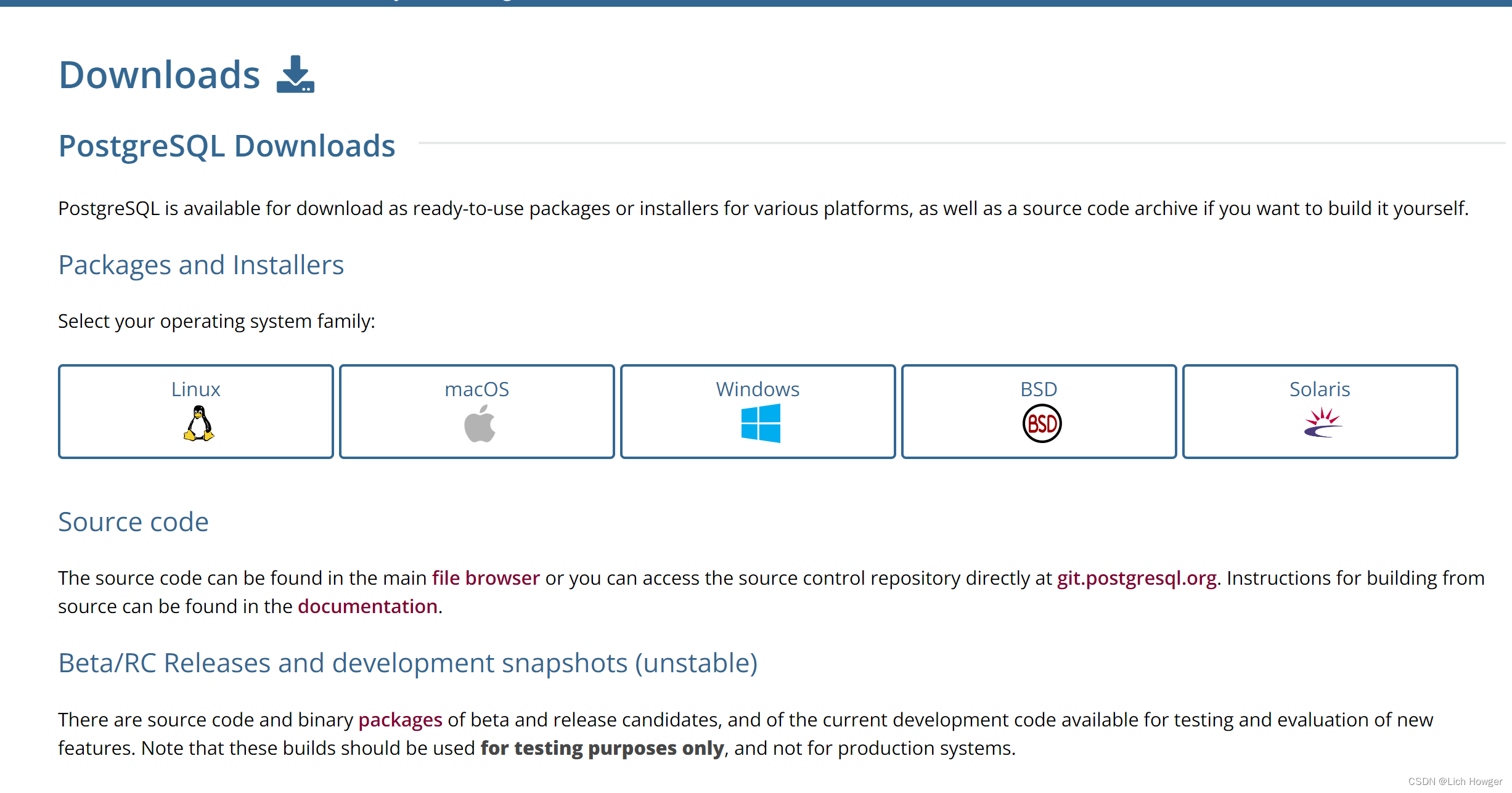Click the Packages and Installers heading
This screenshot has width=1512, height=793.
[x=201, y=265]
